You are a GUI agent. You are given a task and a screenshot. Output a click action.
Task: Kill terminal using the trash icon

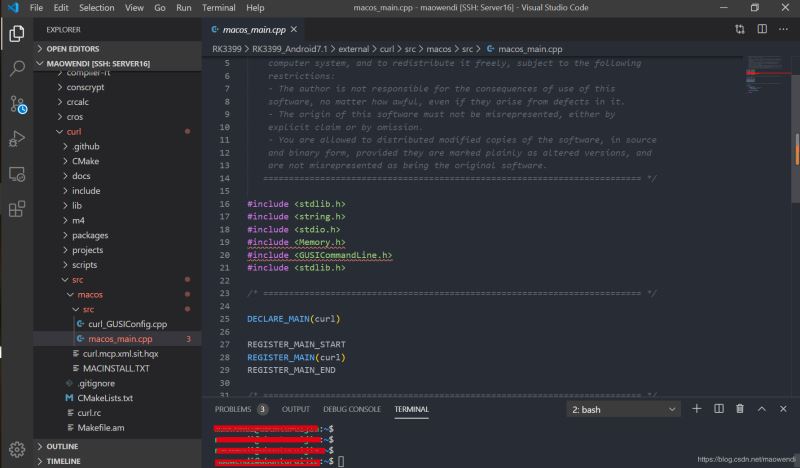[x=740, y=409]
